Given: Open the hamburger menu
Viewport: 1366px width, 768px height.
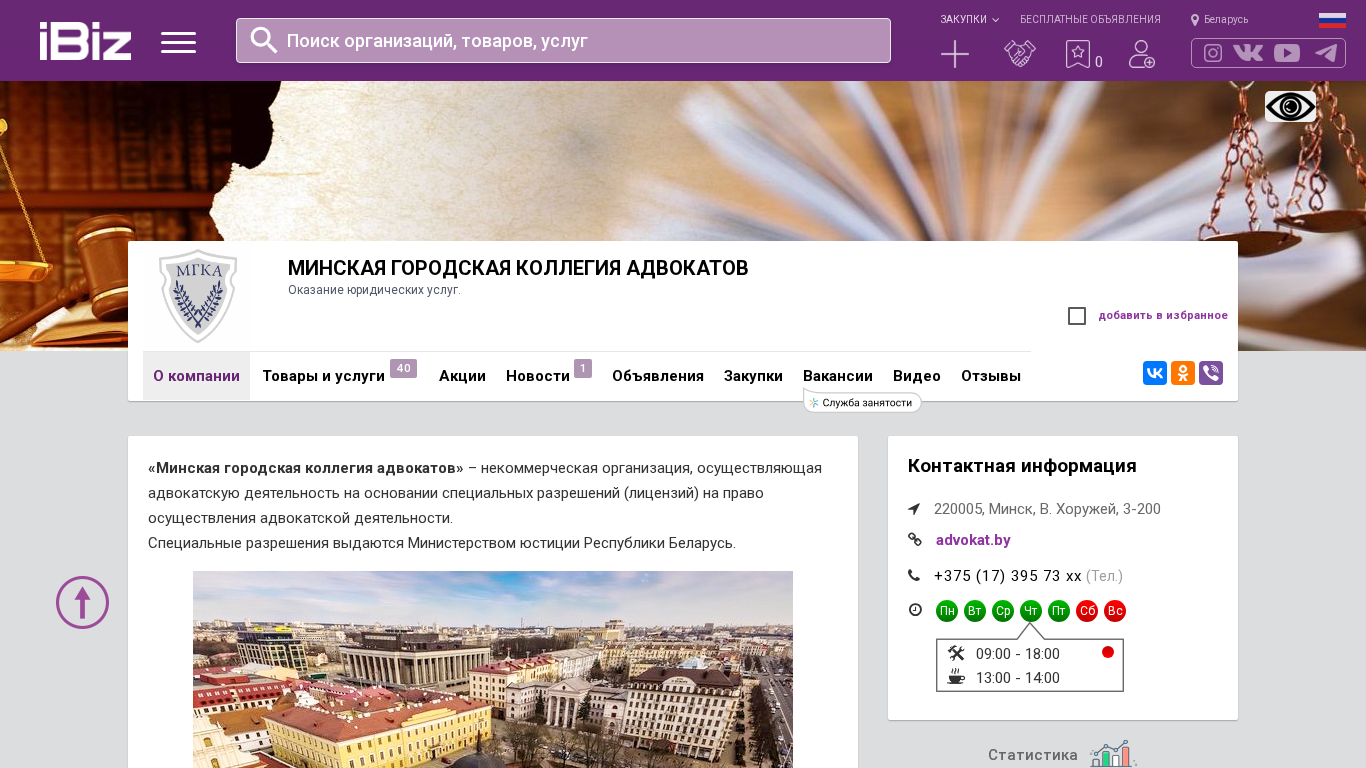Looking at the screenshot, I should 178,42.
